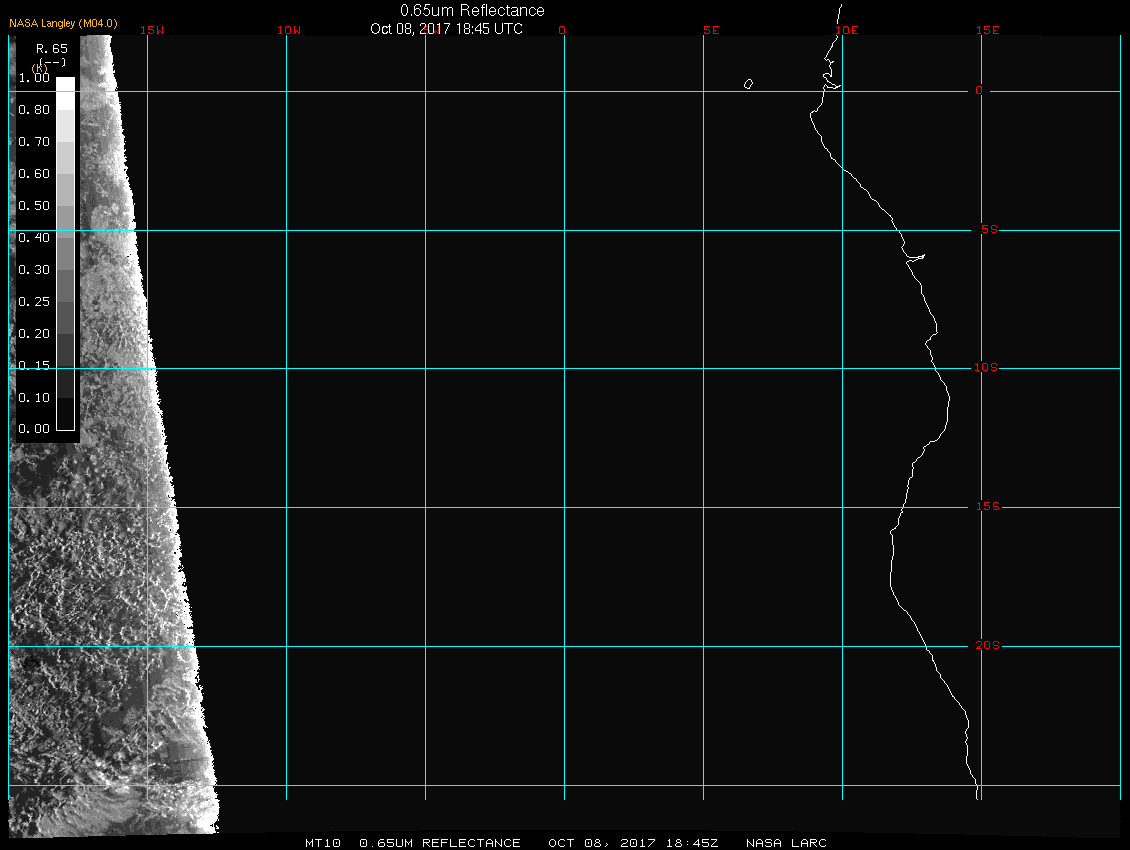Click the red 15S latitude label
Viewport: 1130px width, 850px height.
click(x=988, y=507)
